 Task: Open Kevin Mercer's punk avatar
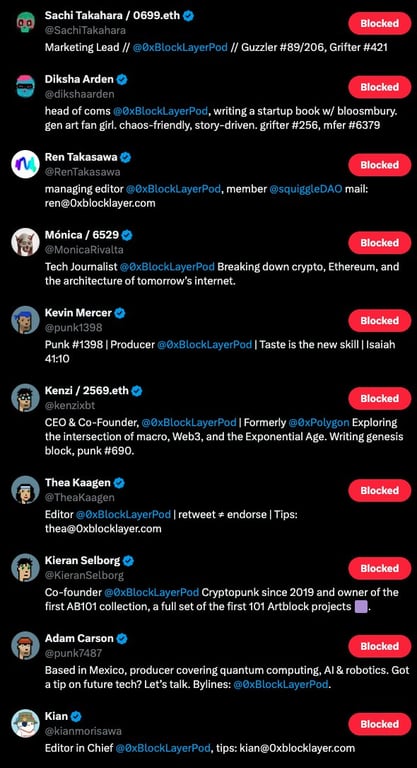(x=25, y=320)
